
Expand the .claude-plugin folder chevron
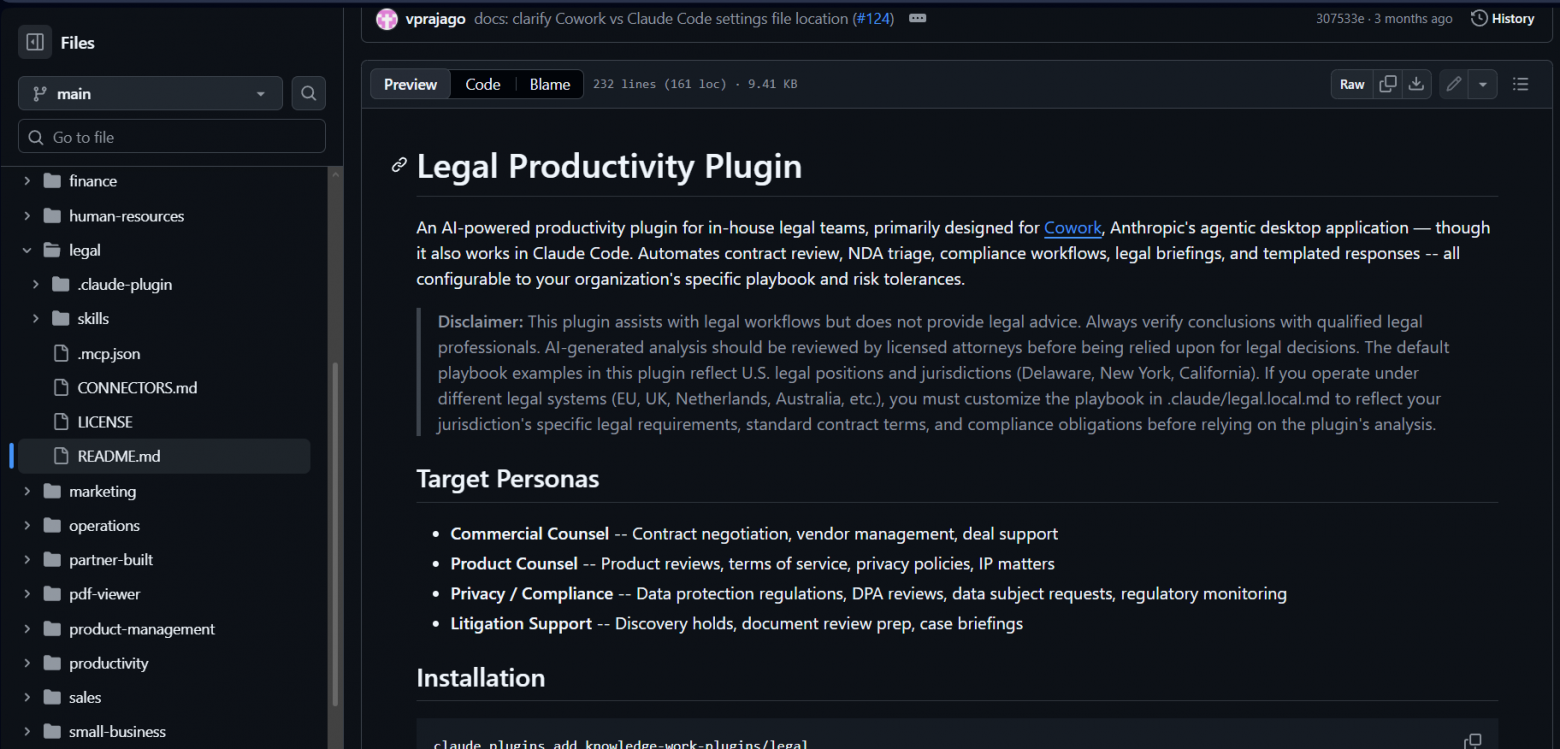coord(36,284)
